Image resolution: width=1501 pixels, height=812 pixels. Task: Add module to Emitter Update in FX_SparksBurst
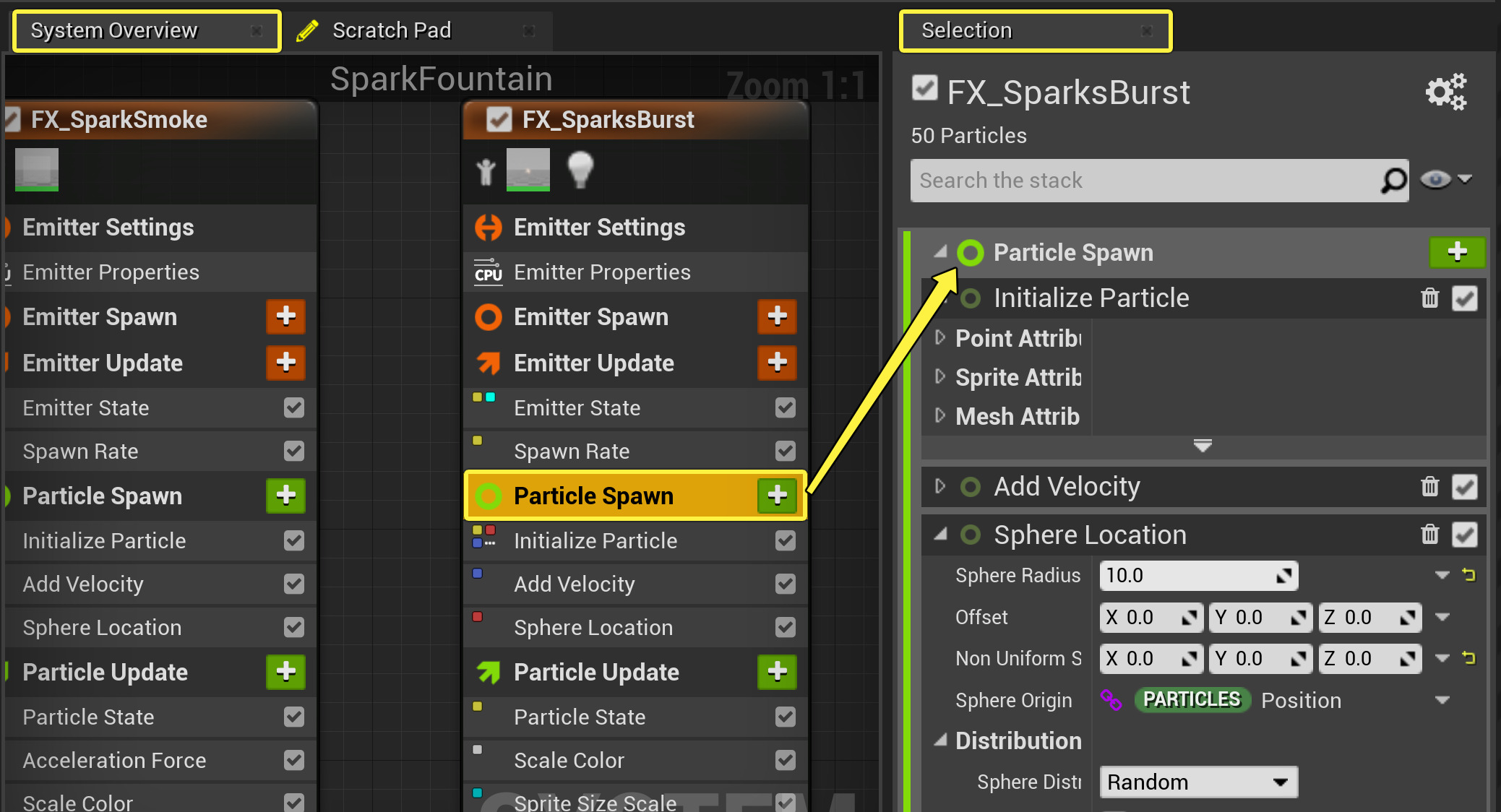[777, 363]
